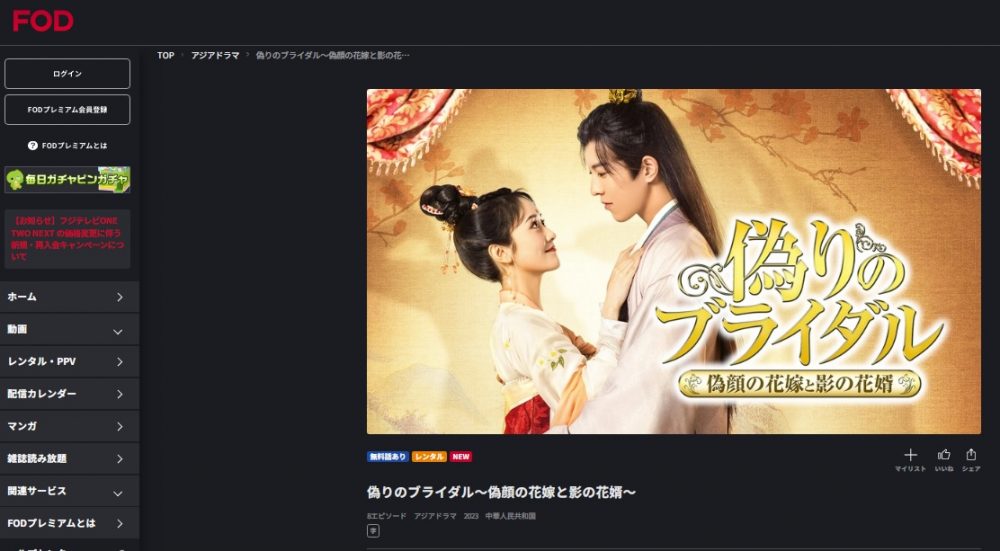The width and height of the screenshot is (1000, 551).
Task: Open the red お知らせ notice link
Action: [x=68, y=239]
